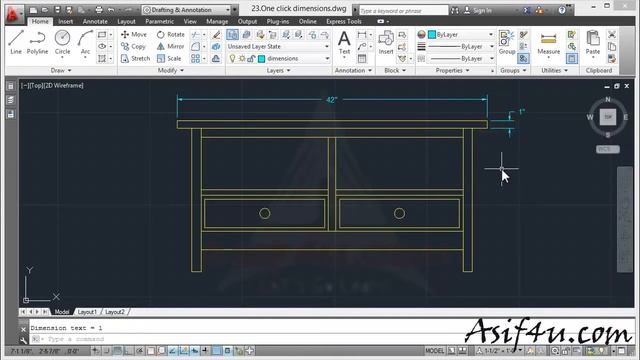The width and height of the screenshot is (640, 360).
Task: Click the ViewCube TOP face
Action: tap(608, 117)
